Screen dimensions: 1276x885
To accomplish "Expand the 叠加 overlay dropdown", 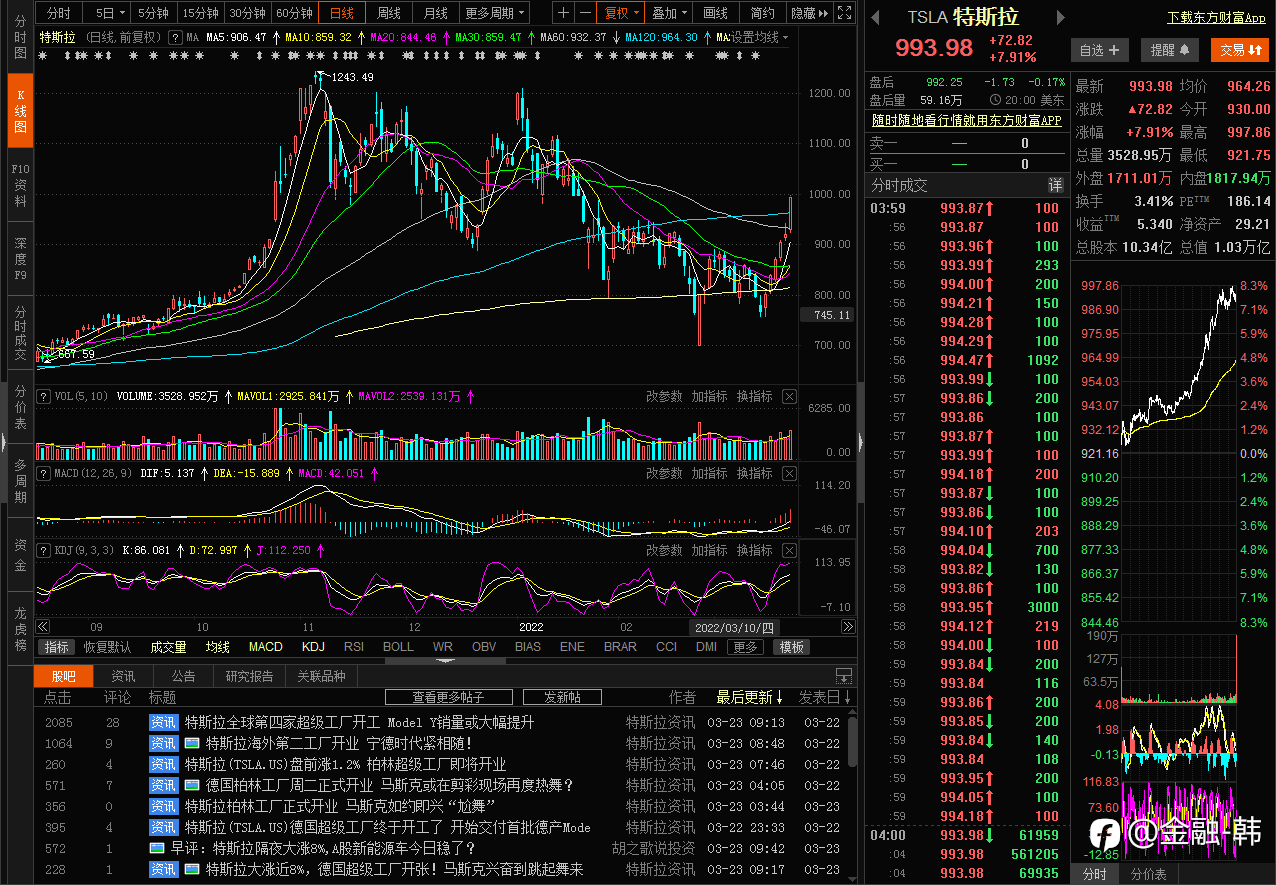I will pos(670,13).
